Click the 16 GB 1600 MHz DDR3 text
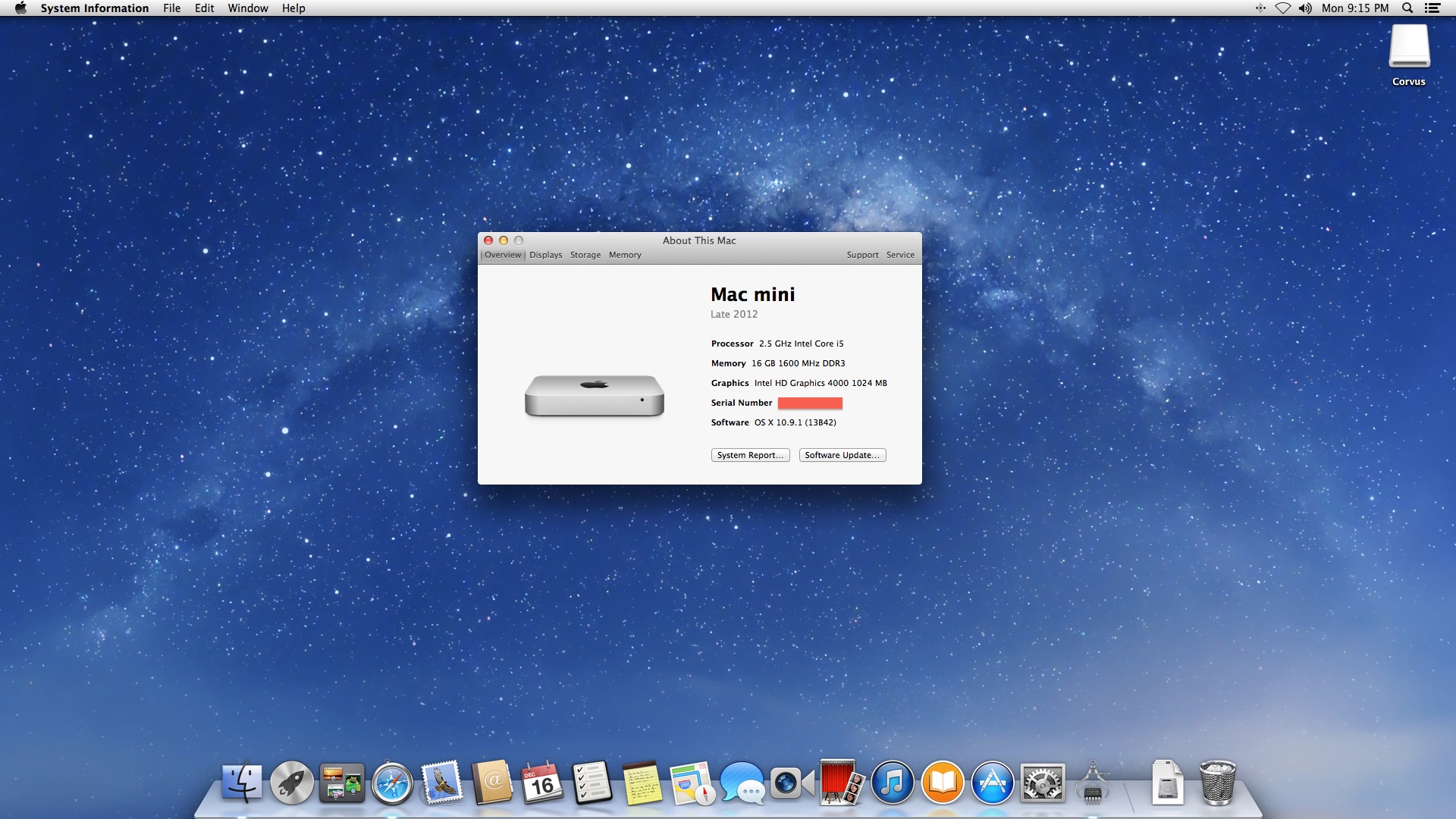 pyautogui.click(x=799, y=363)
